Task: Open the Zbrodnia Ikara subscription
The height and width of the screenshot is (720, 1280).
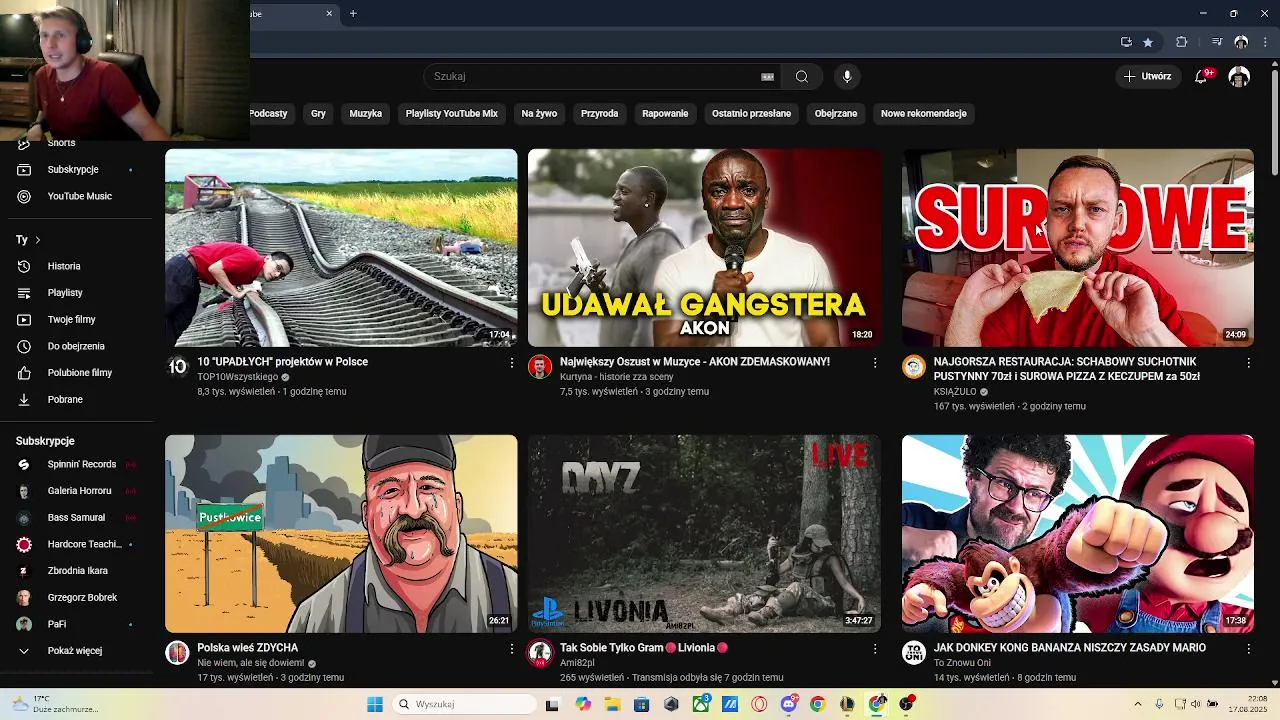Action: click(x=75, y=571)
